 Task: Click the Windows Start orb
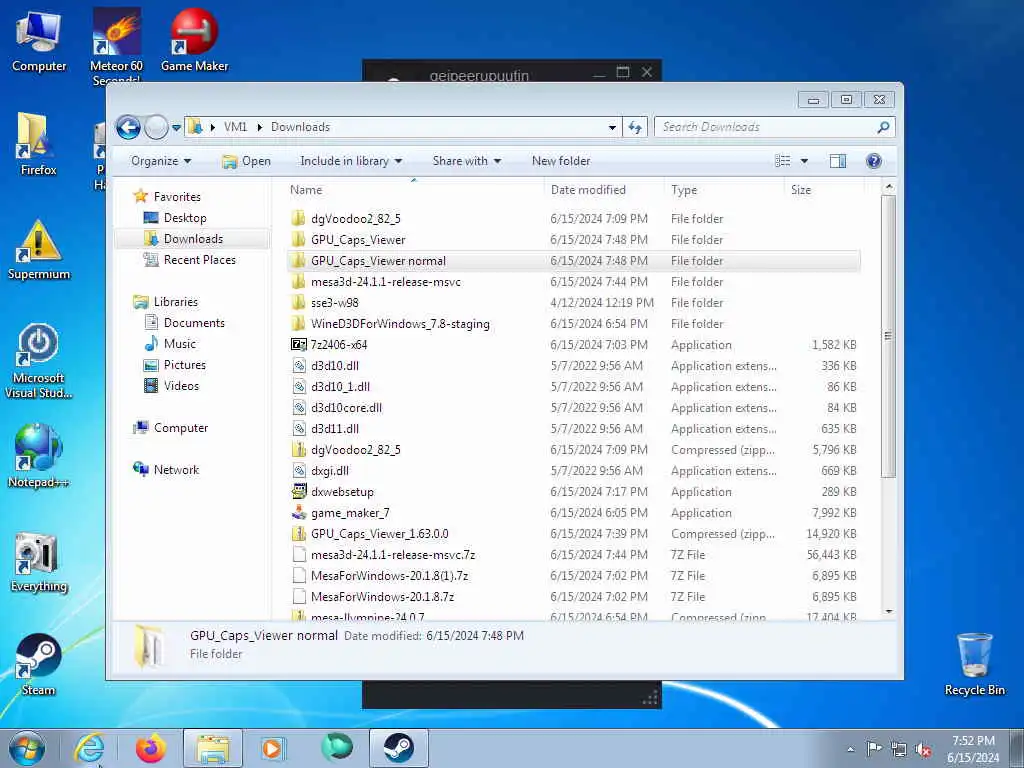27,748
